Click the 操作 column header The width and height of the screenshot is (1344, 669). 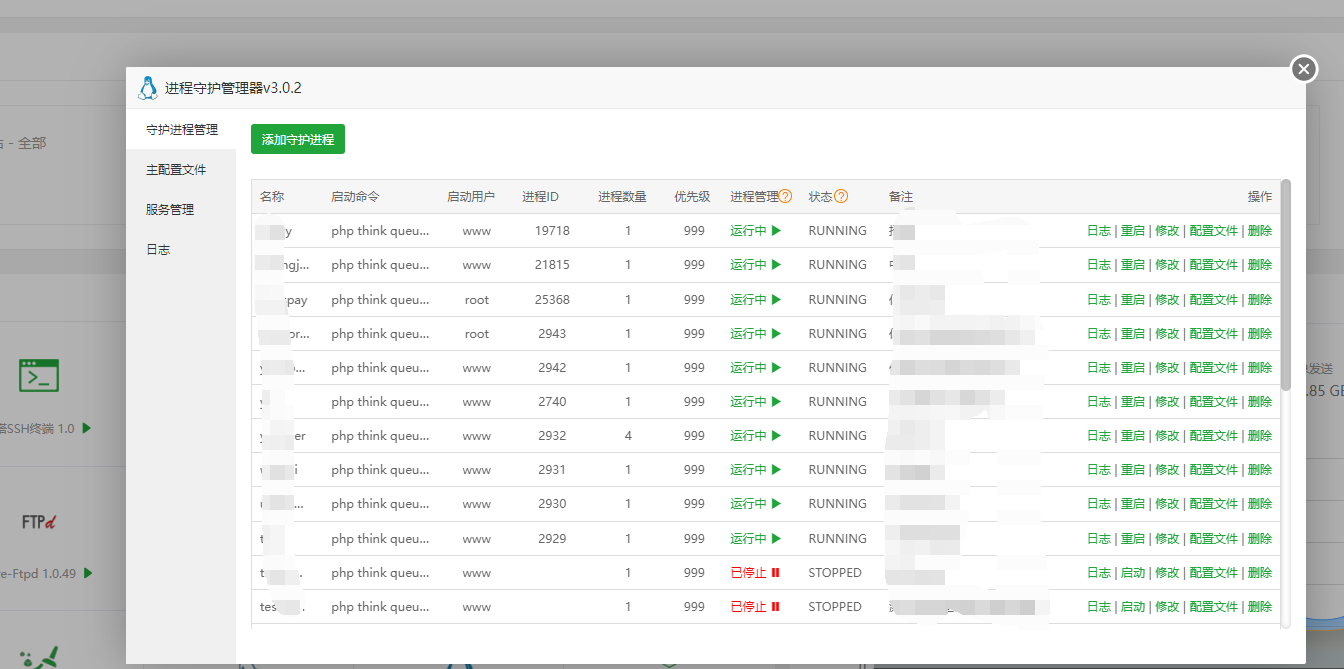pos(1260,197)
